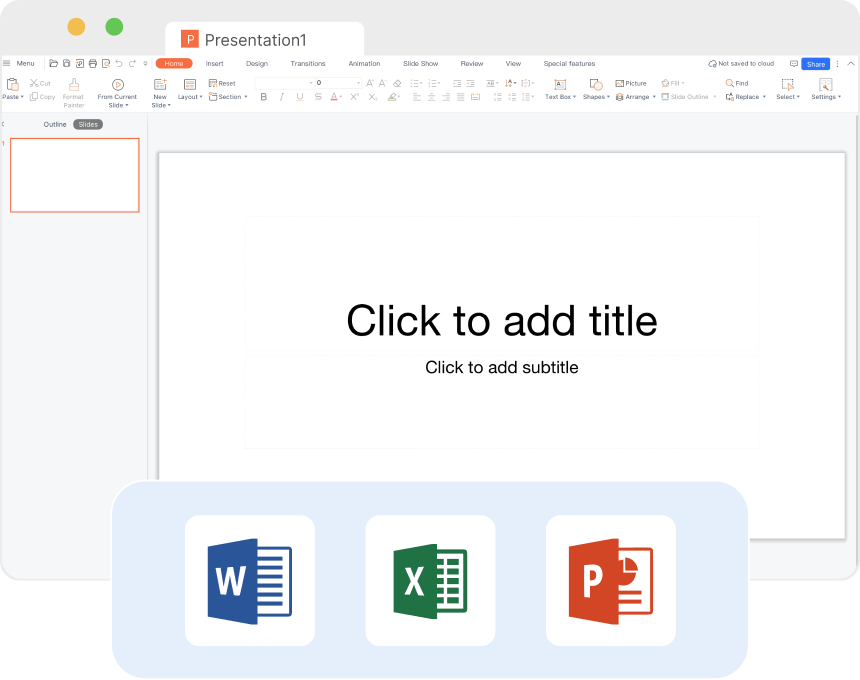Open the View tab

pyautogui.click(x=513, y=64)
